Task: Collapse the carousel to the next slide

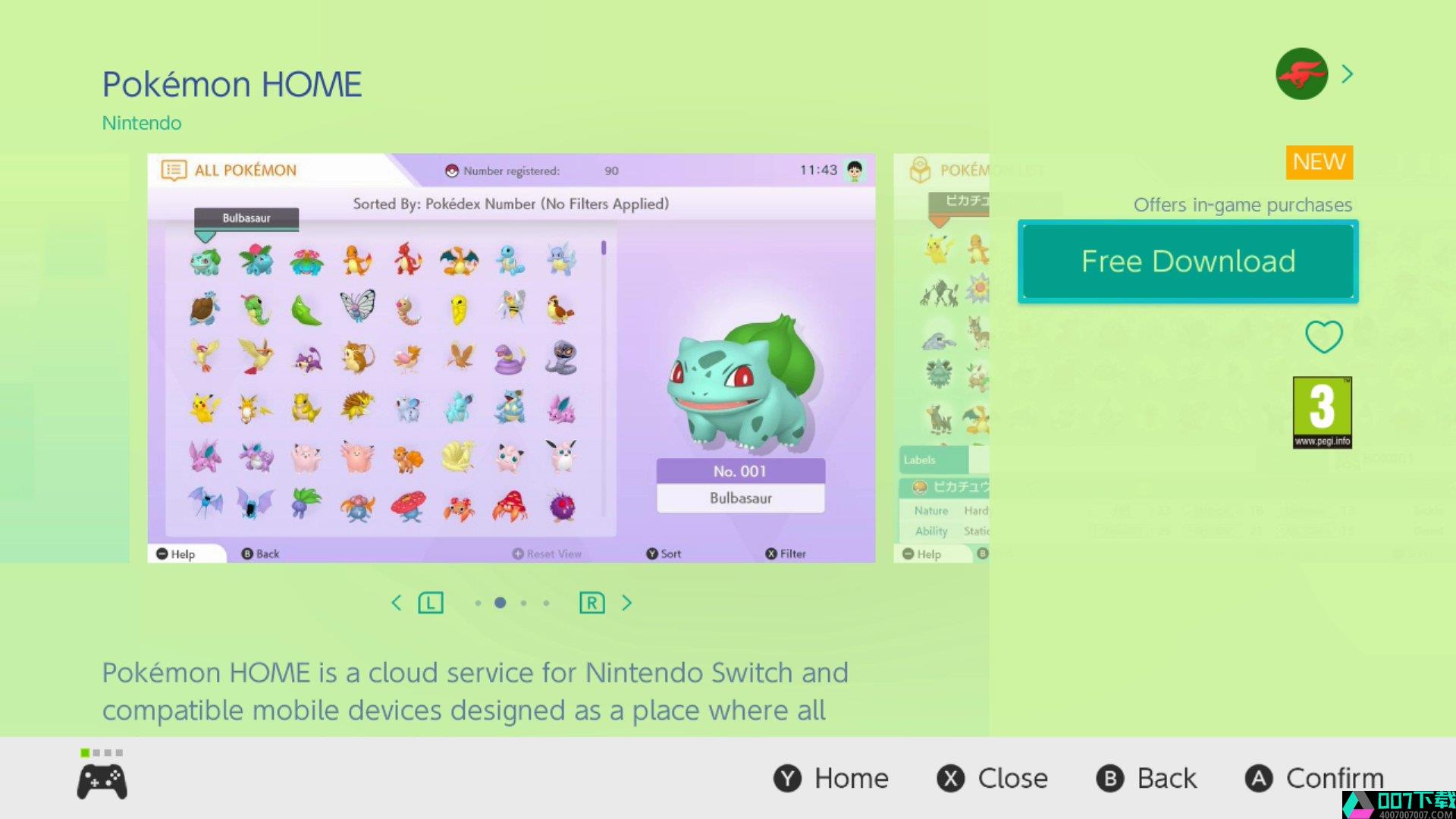Action: 627,603
